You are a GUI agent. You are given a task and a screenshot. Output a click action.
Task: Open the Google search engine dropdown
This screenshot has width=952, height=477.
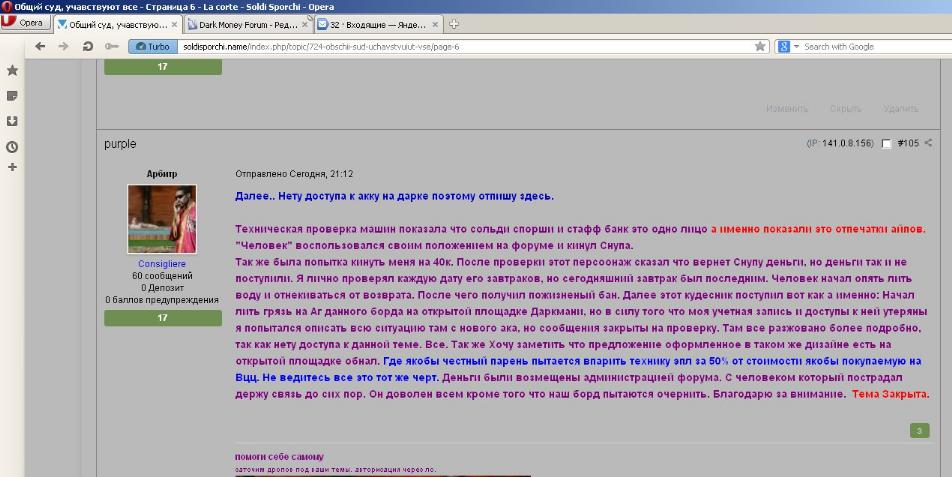(788, 47)
